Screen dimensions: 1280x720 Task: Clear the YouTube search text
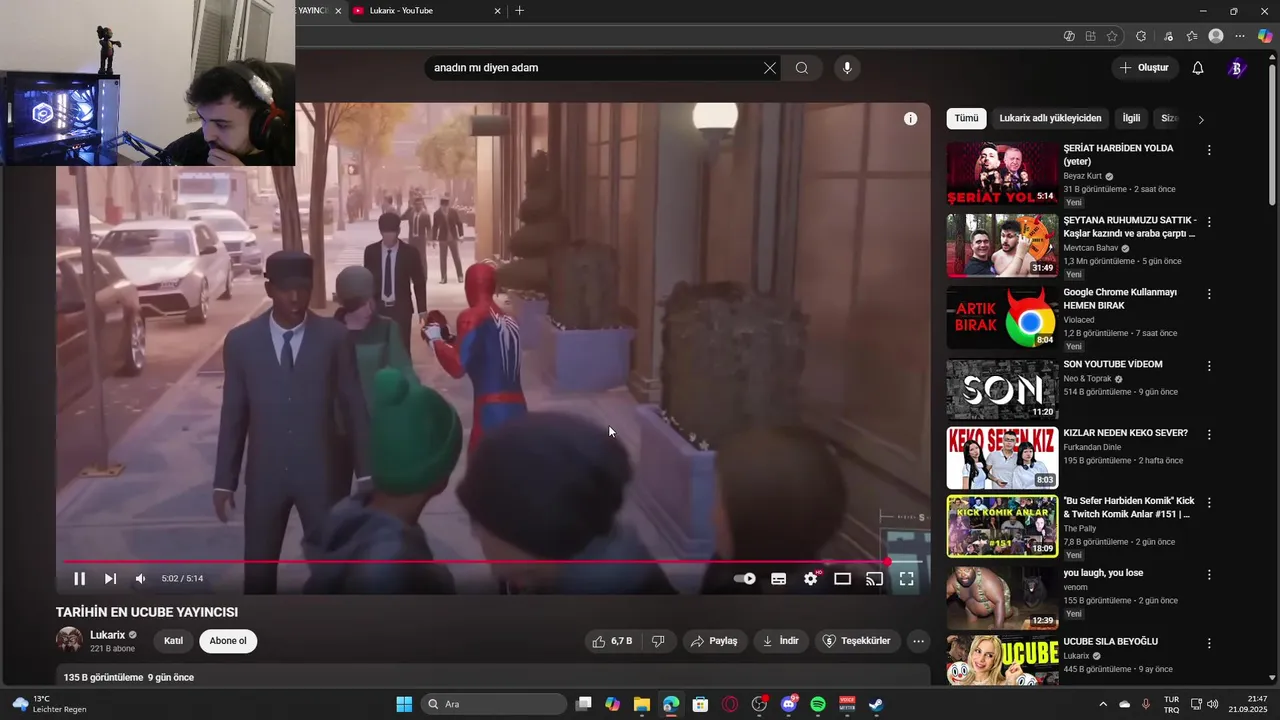click(x=769, y=68)
